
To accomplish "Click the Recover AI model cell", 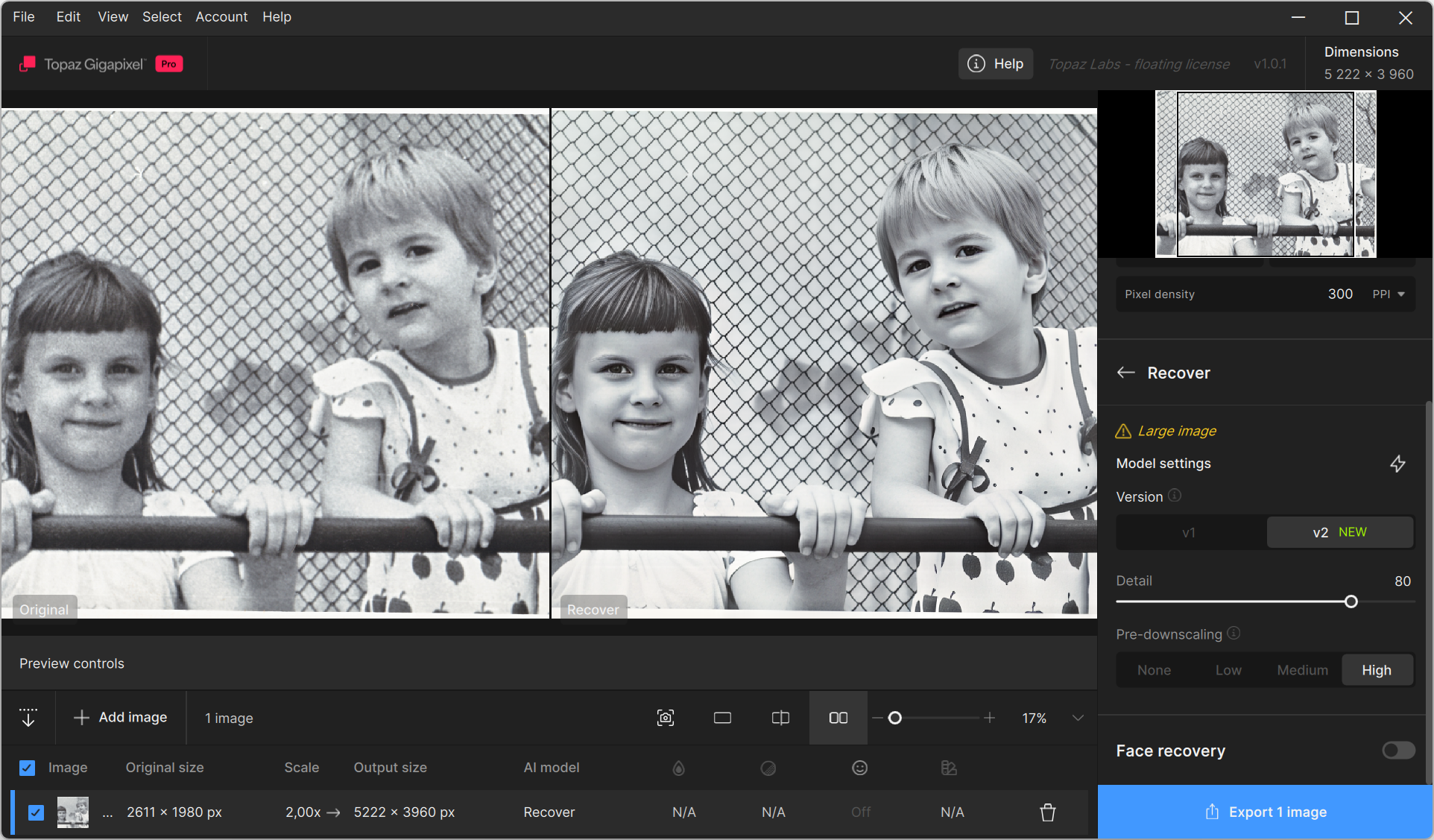I will 549,812.
